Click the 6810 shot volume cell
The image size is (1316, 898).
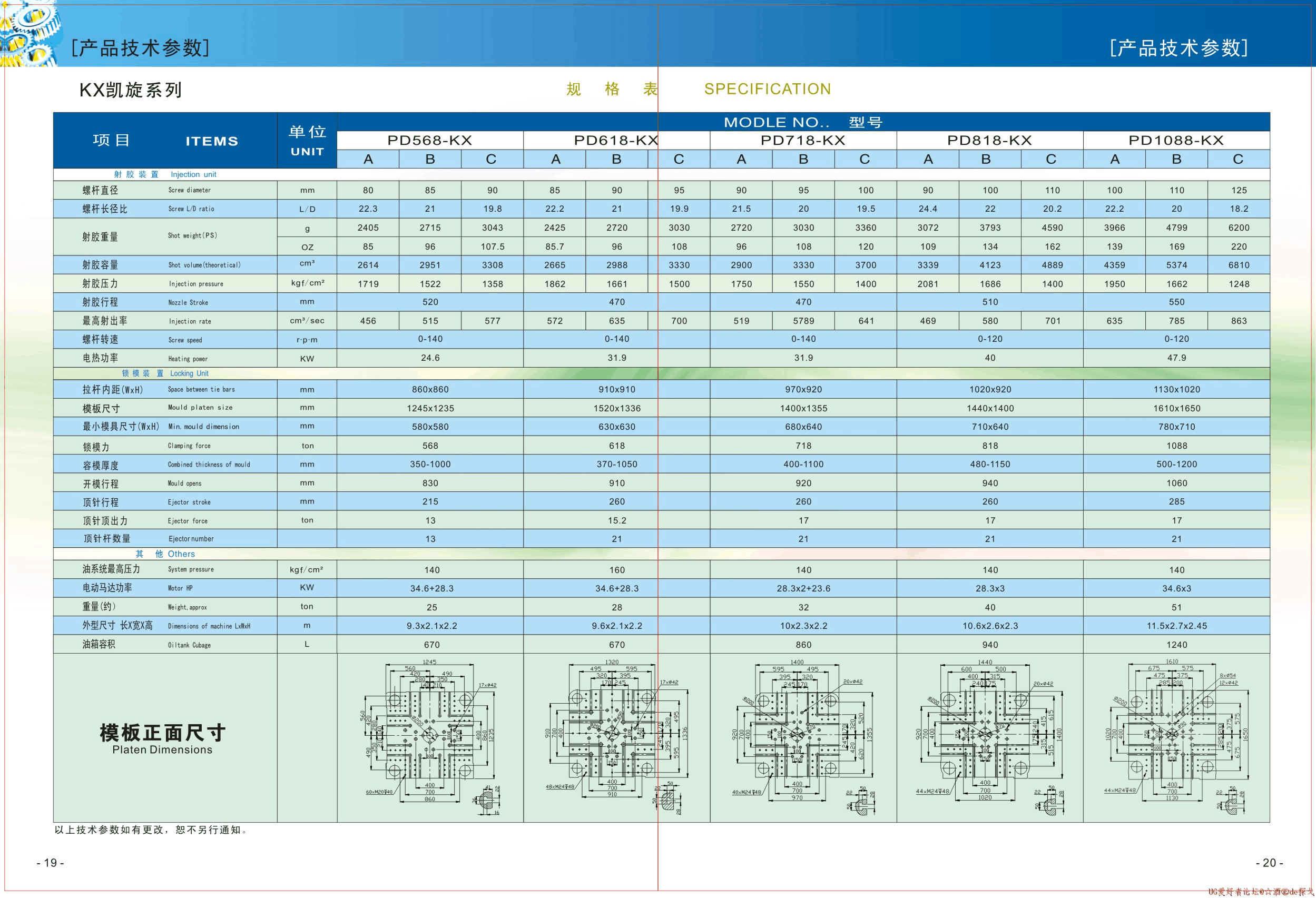click(1239, 265)
